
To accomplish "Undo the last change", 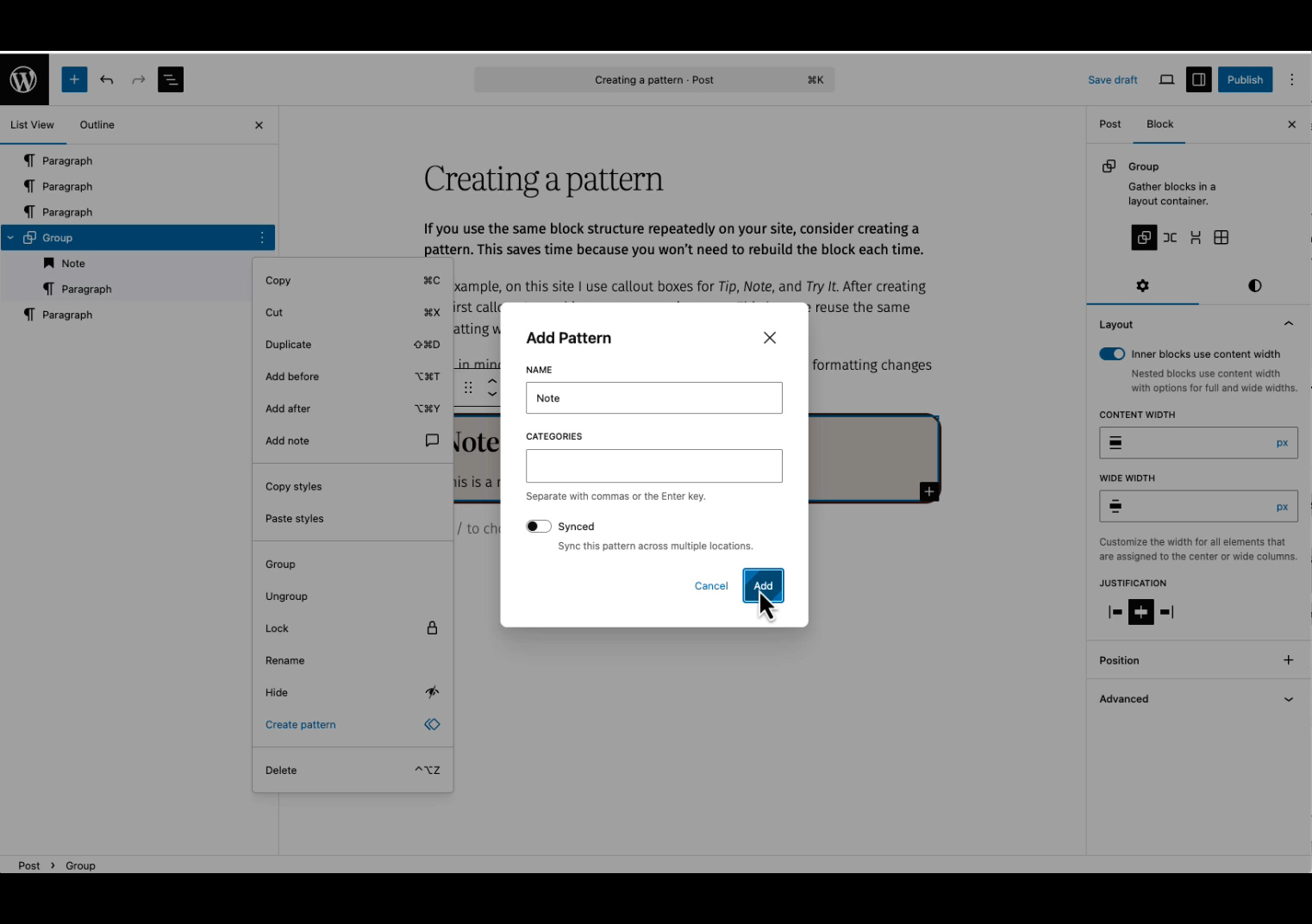I will point(107,79).
